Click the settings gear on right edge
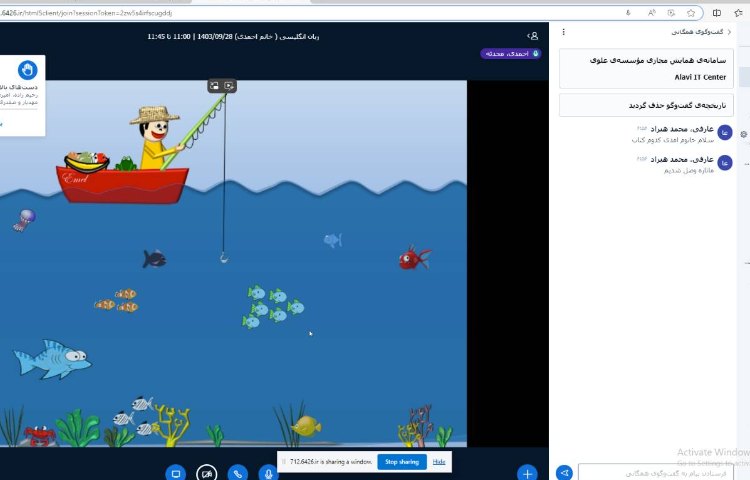The width and height of the screenshot is (750, 480). (x=743, y=133)
